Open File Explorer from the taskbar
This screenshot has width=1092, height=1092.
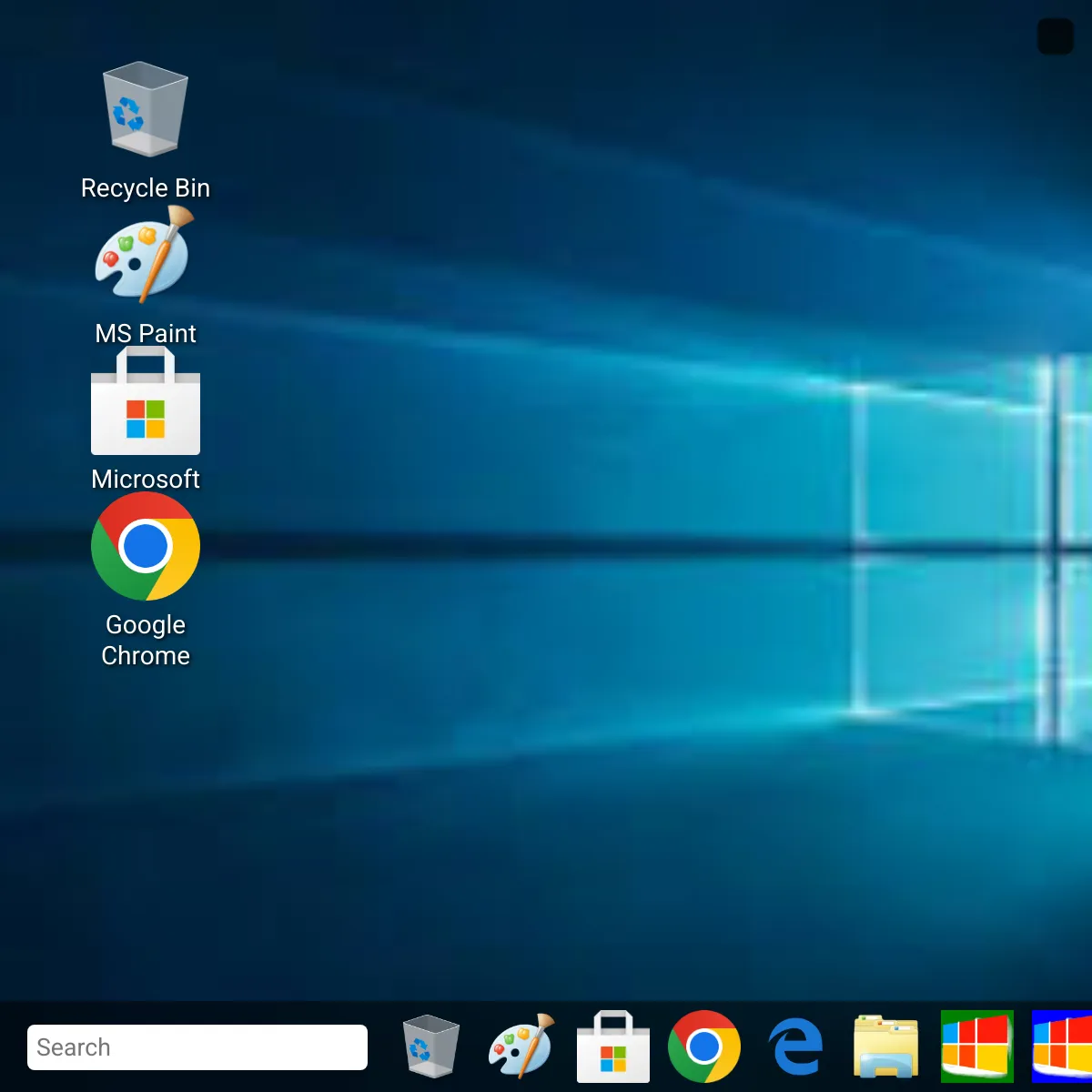(x=886, y=1046)
